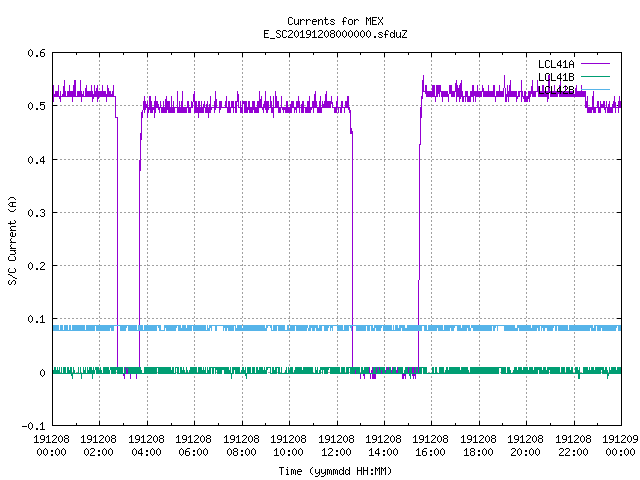Click the LCL41A legend label

[x=556, y=64]
